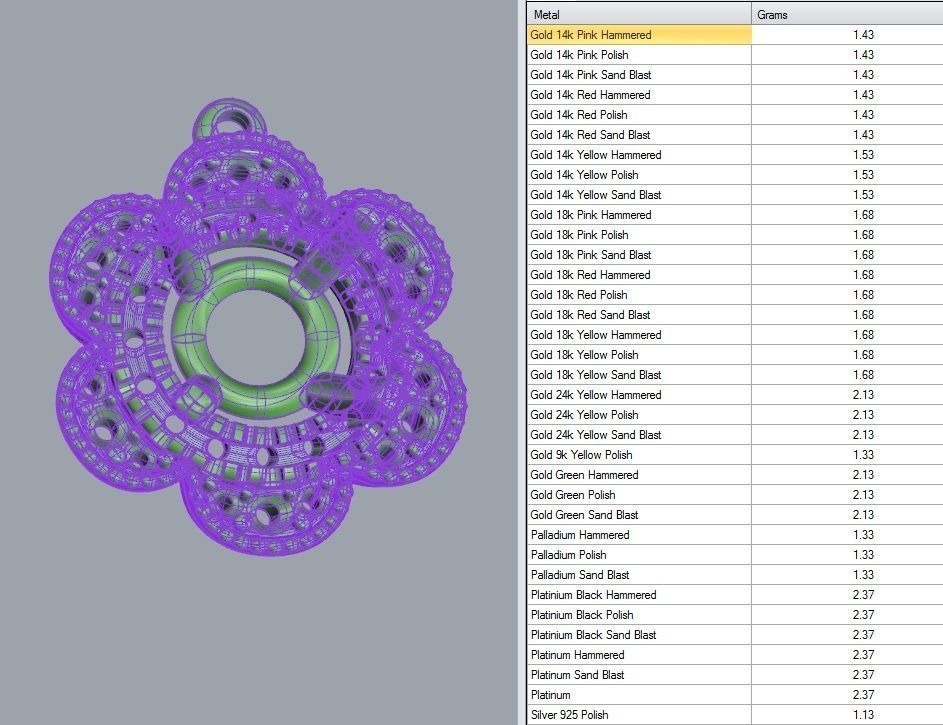Click the pendant bail loop at top
Image resolution: width=943 pixels, height=725 pixels.
[x=232, y=119]
